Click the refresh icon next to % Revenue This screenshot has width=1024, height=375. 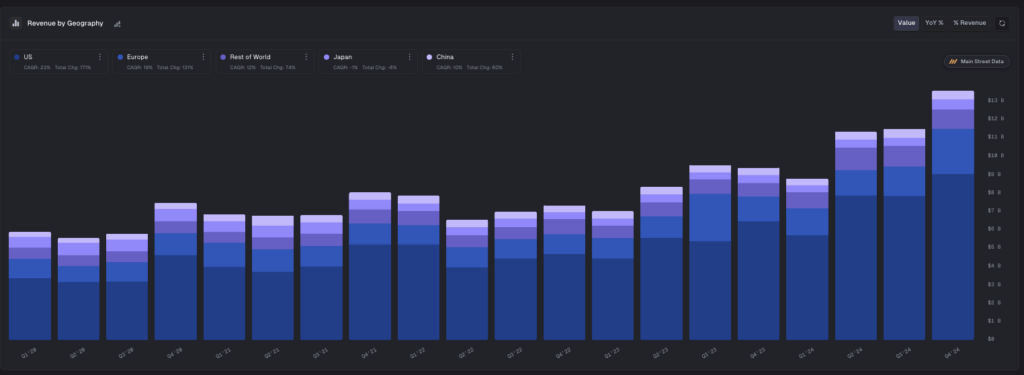click(x=1002, y=24)
